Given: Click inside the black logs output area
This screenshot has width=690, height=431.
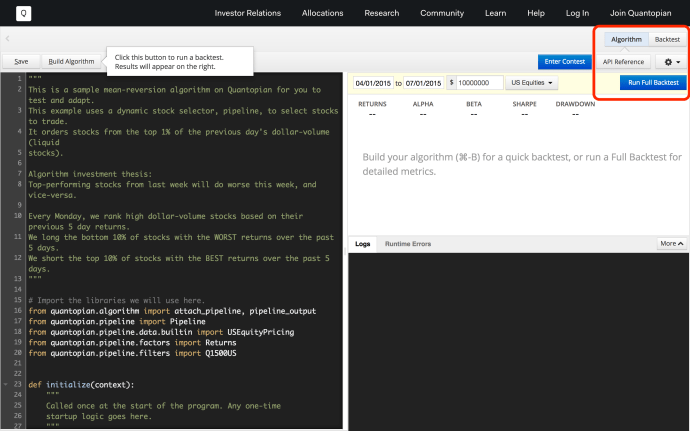Looking at the screenshot, I should (518, 341).
